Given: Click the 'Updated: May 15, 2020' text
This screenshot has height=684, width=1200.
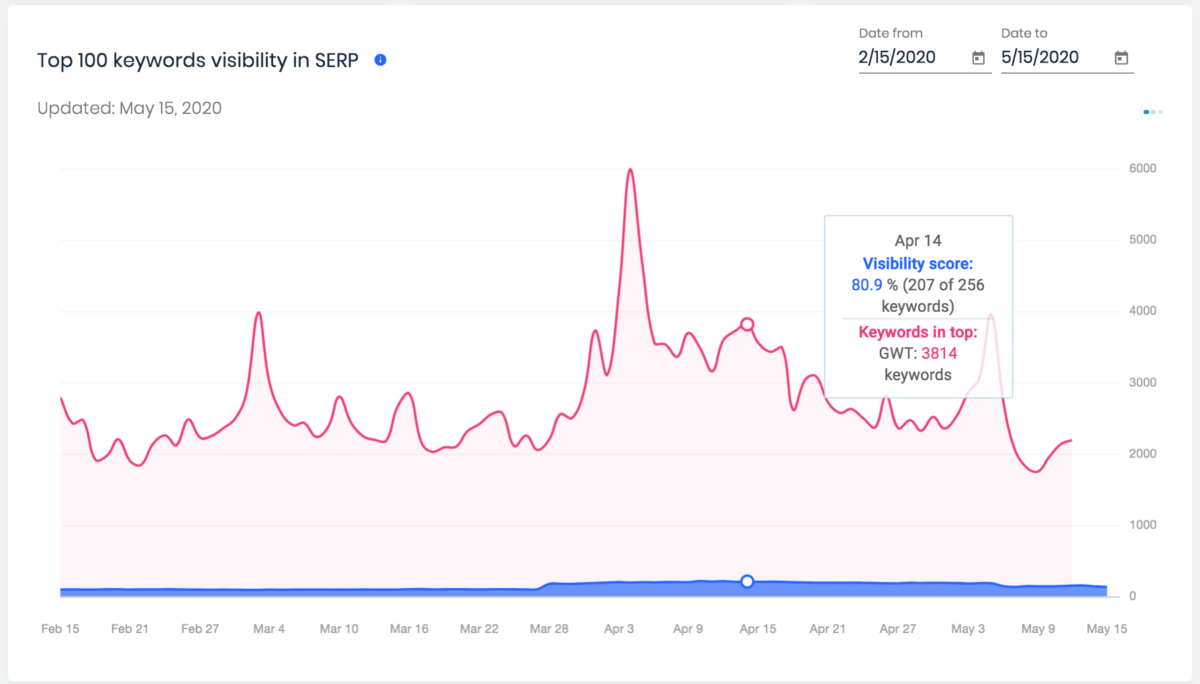Looking at the screenshot, I should [x=129, y=108].
